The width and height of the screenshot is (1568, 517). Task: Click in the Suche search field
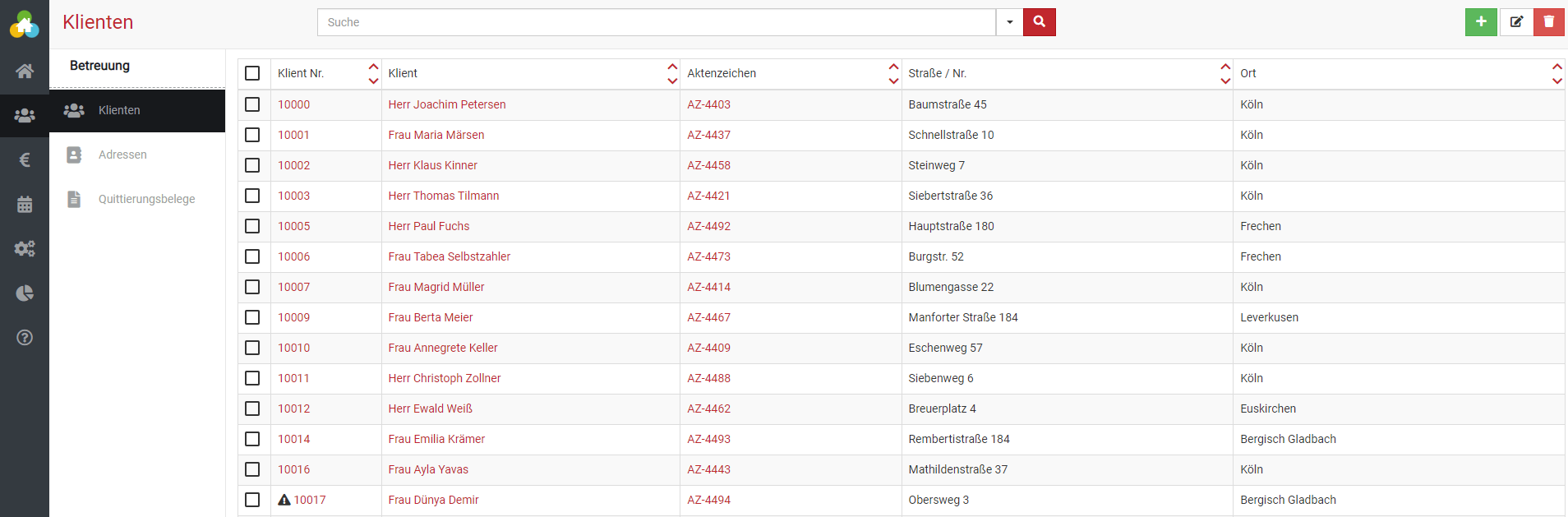pos(656,22)
